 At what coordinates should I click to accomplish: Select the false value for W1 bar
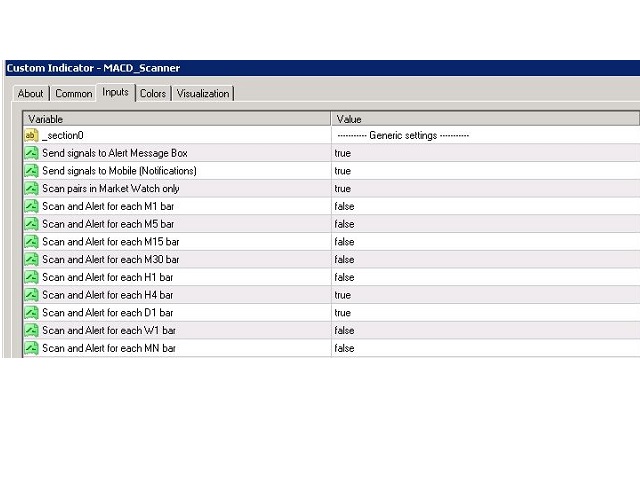(x=486, y=331)
